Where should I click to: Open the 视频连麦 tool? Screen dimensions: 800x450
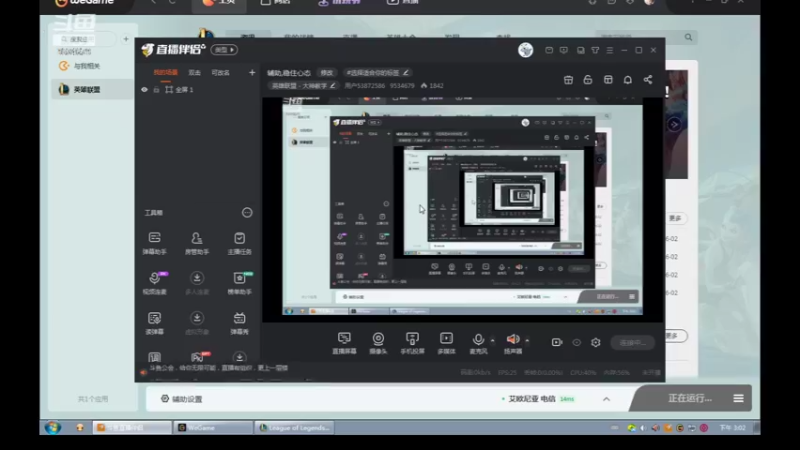[154, 283]
